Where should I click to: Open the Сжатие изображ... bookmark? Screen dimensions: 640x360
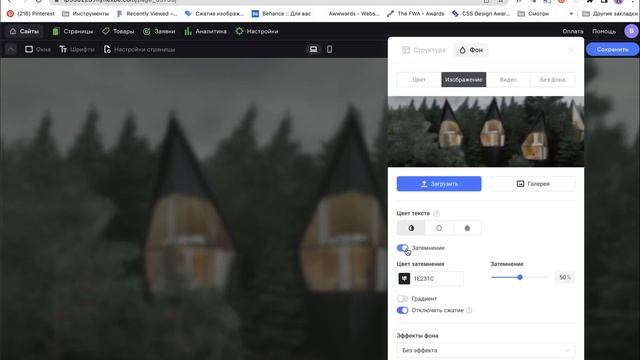coord(214,13)
